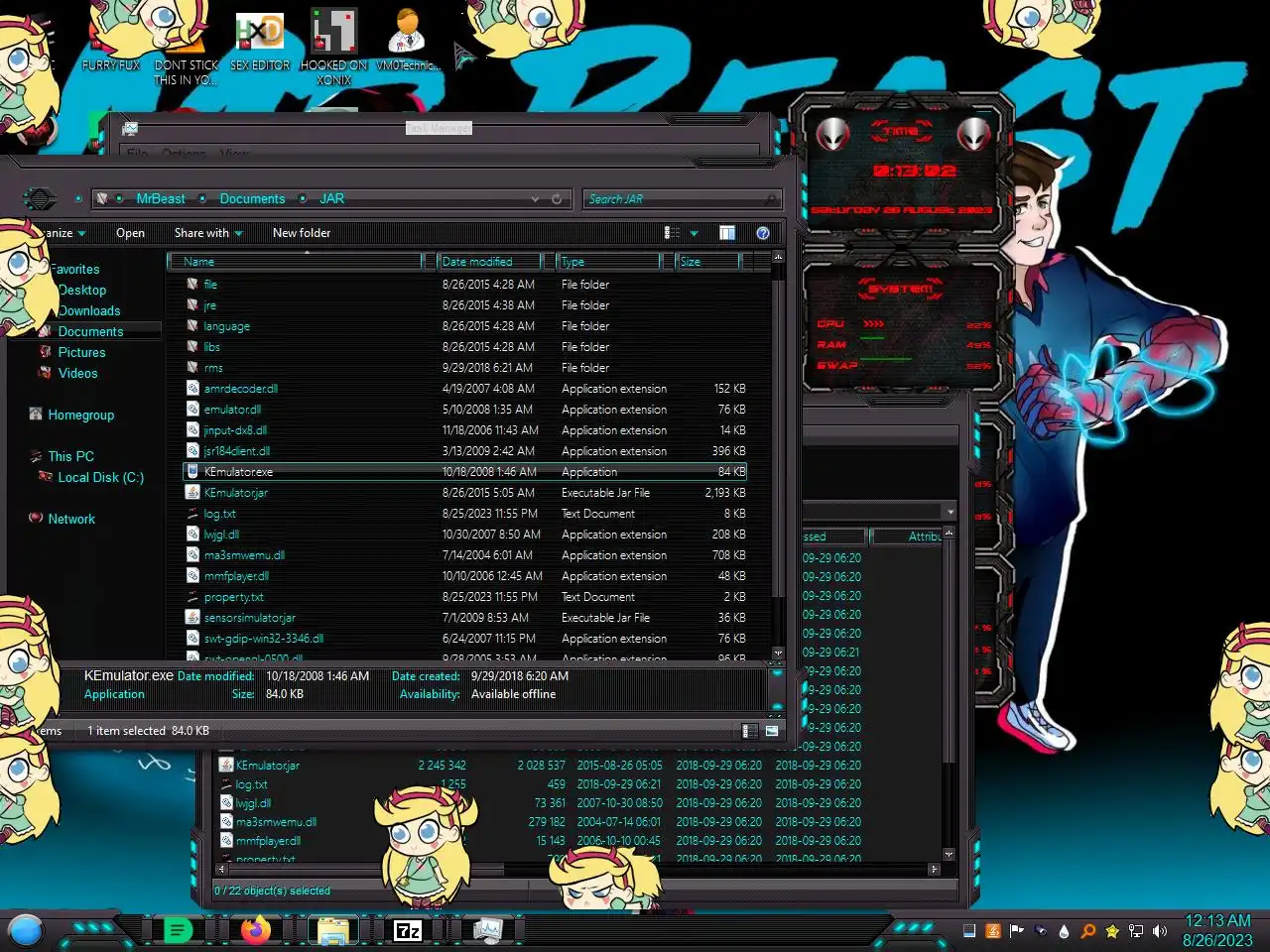Select Local Disk (C:) in navigation pane
Screen dimensions: 1270x952
pyautogui.click(x=100, y=478)
